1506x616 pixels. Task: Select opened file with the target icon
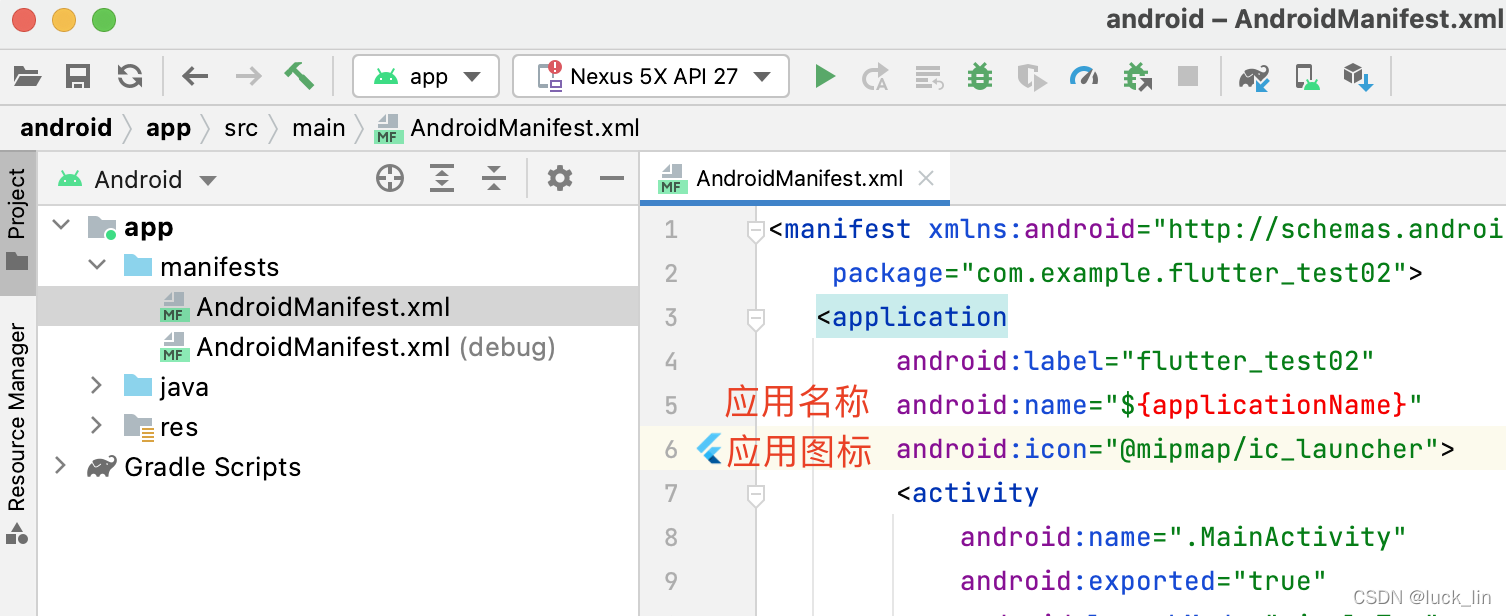[x=390, y=179]
